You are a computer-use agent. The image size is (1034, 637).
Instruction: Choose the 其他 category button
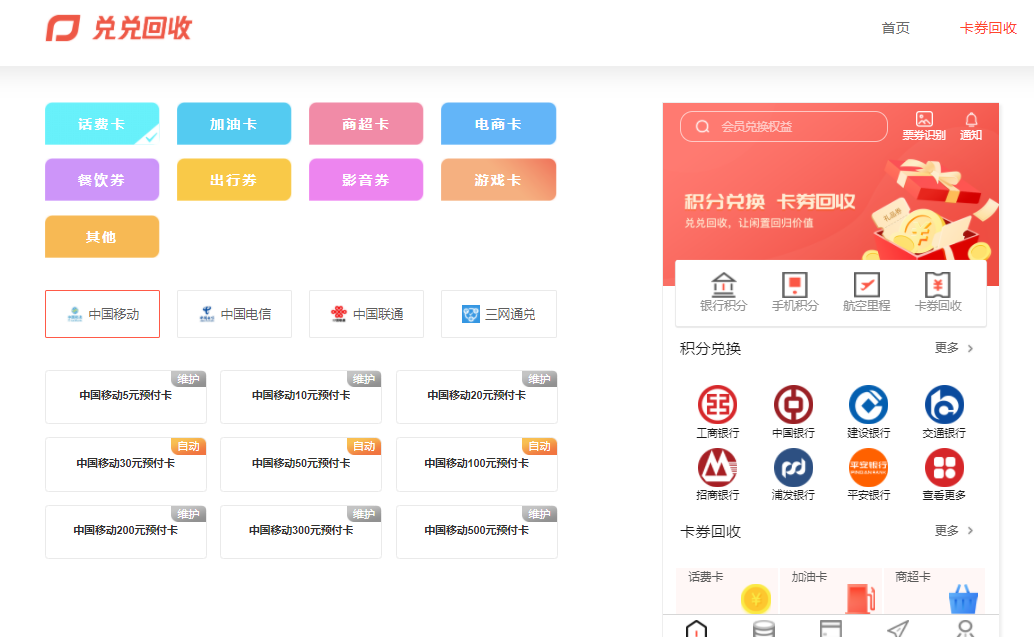point(102,236)
